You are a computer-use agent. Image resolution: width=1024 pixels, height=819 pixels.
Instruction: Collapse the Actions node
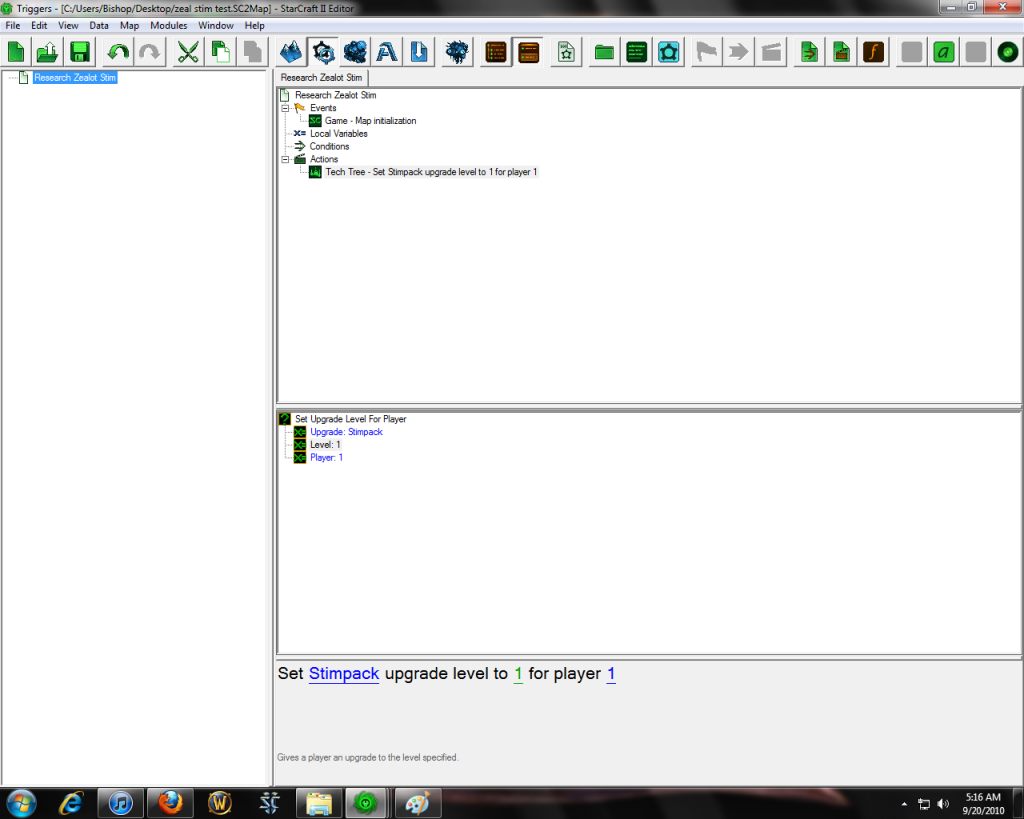click(285, 159)
